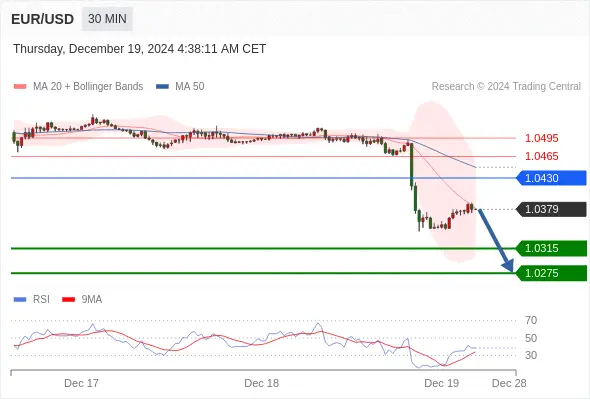Click the RSI legend label
The image size is (590, 400).
[41, 300]
